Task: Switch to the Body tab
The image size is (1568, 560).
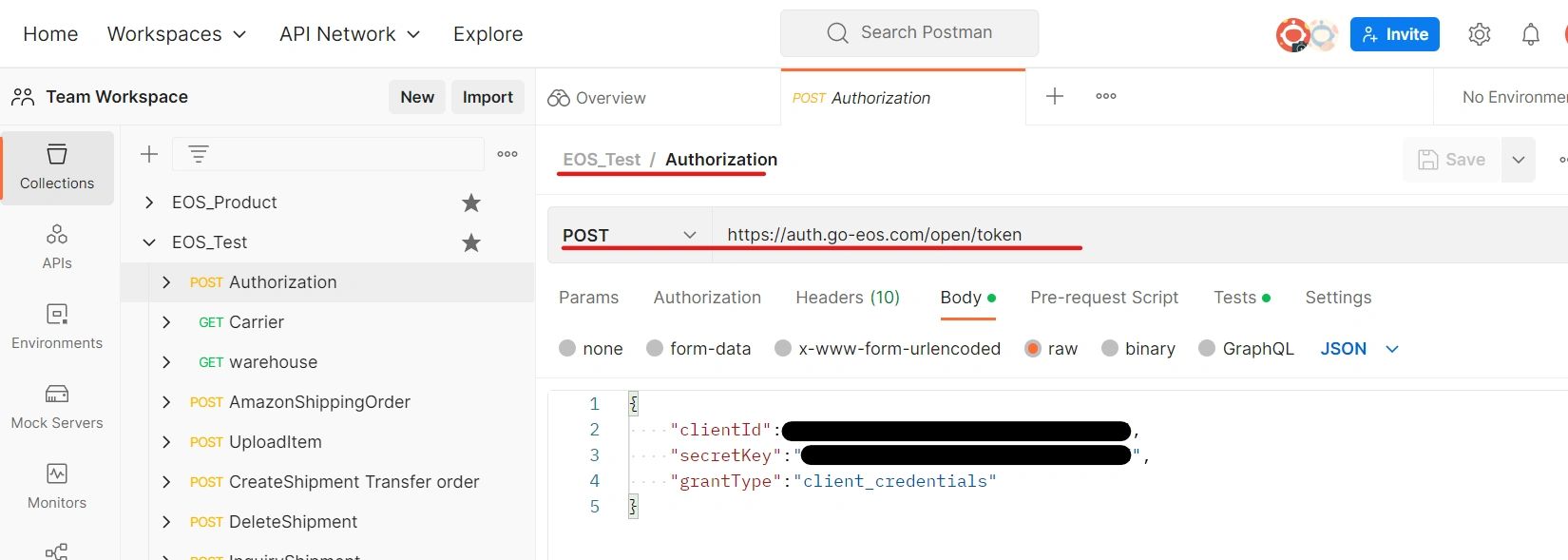Action: point(967,298)
